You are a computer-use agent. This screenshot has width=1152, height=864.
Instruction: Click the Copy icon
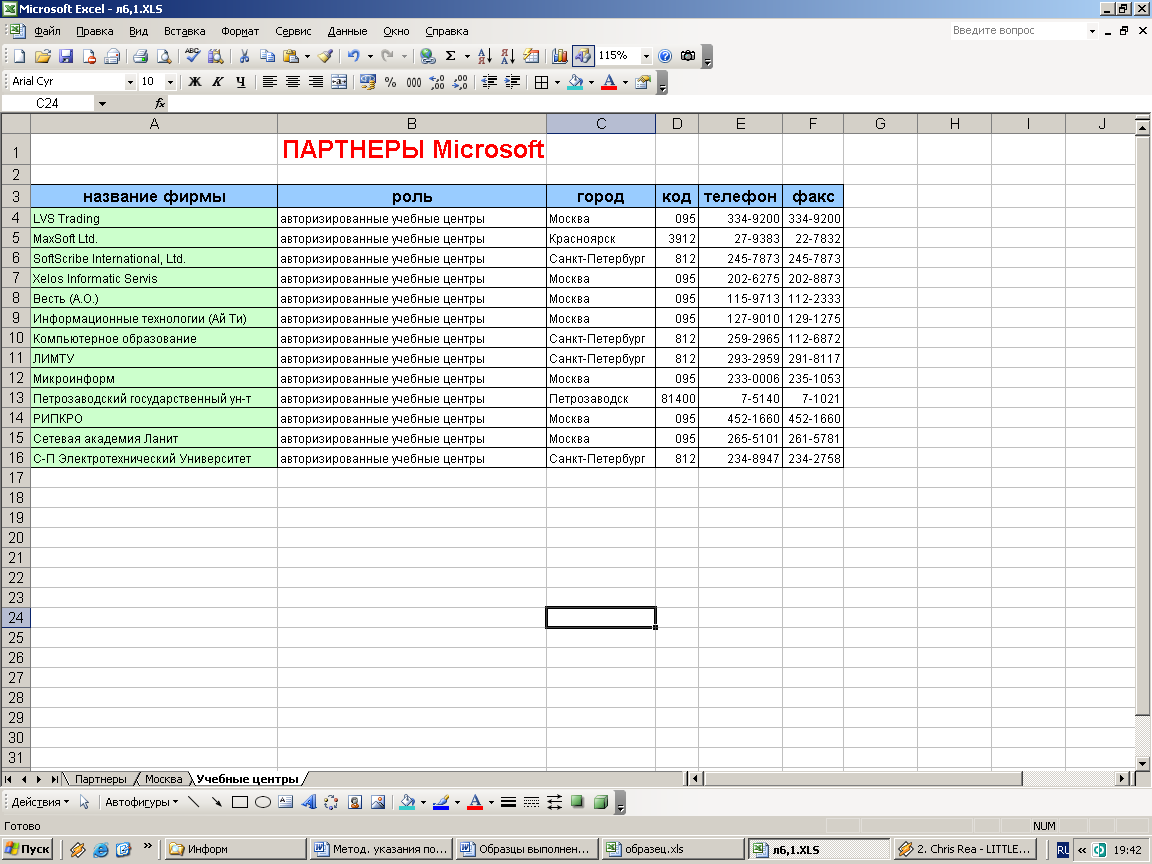point(267,56)
